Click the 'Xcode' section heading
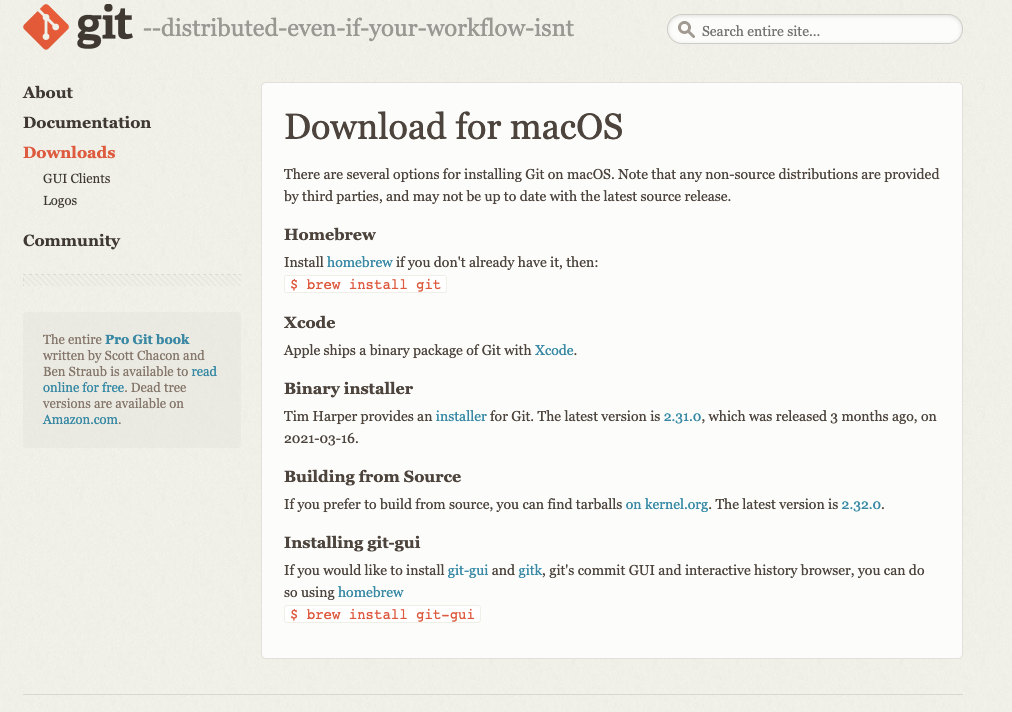The height and width of the screenshot is (712, 1012). tap(310, 322)
